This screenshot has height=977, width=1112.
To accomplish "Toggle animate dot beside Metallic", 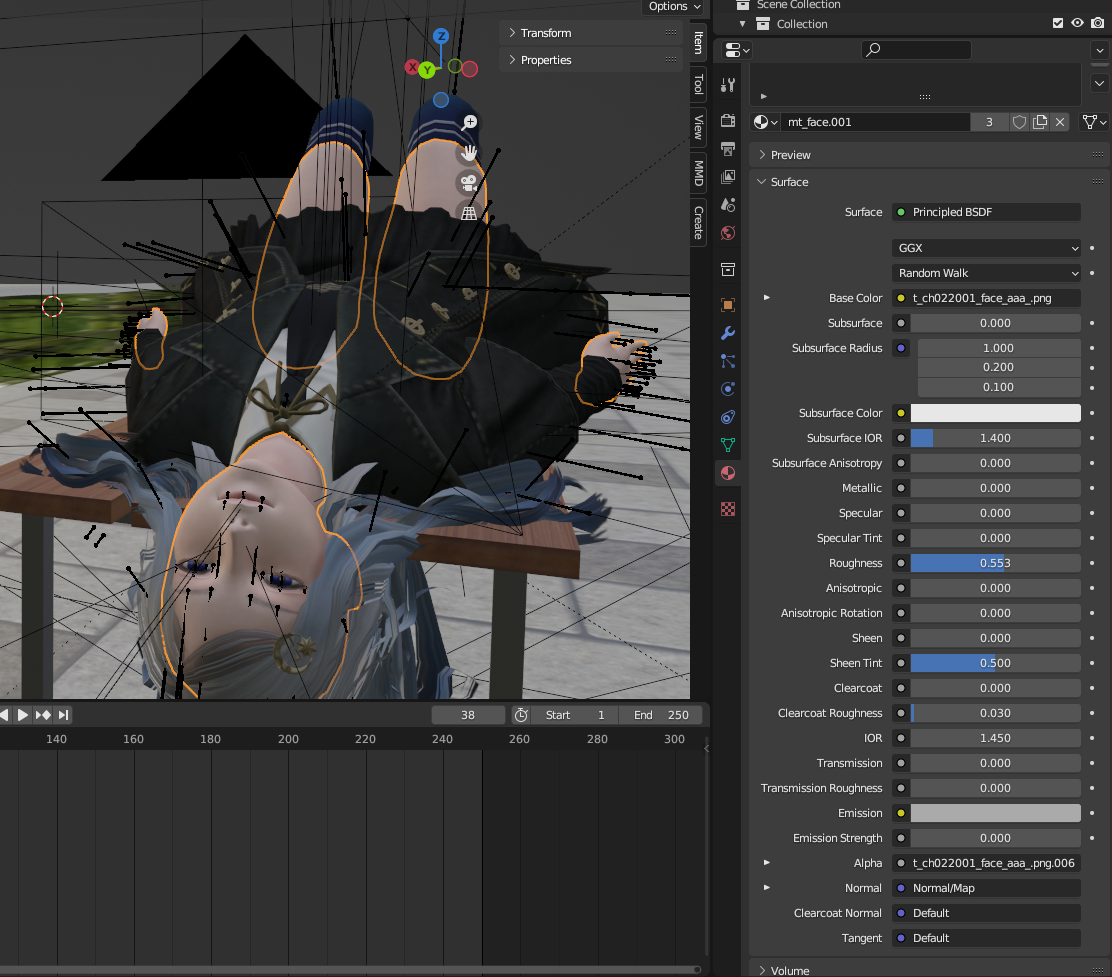I will 1091,488.
